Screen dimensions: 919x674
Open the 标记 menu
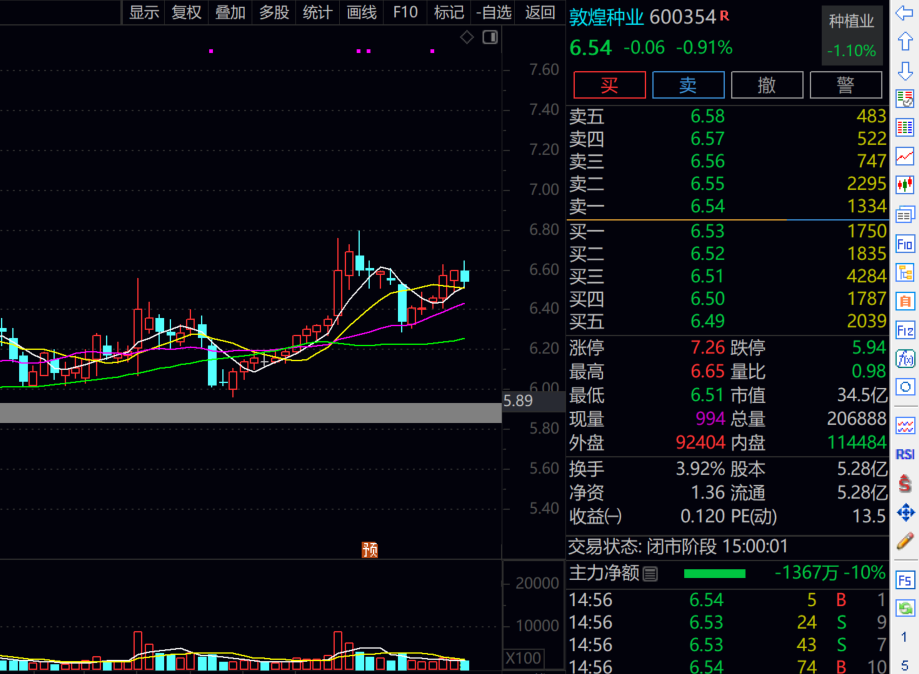coord(448,12)
